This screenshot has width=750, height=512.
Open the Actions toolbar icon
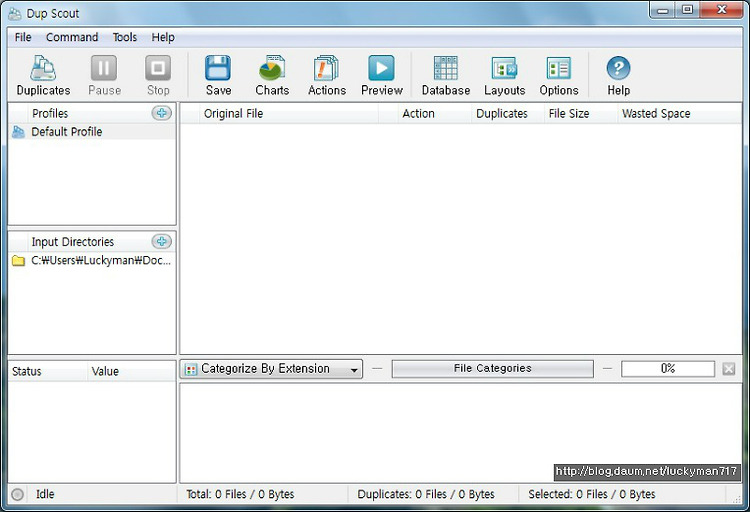point(327,68)
